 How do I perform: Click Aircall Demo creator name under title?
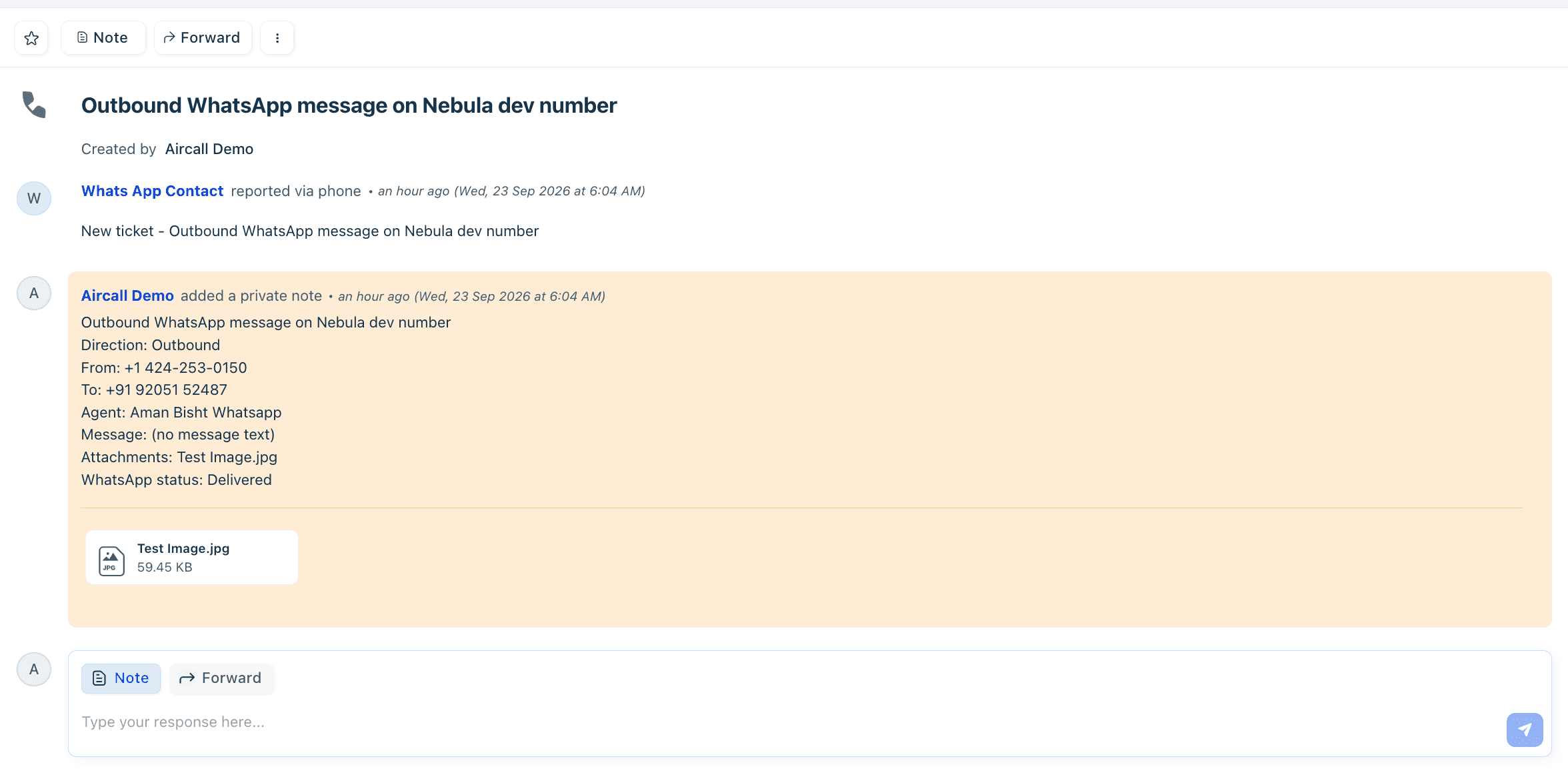click(x=209, y=149)
